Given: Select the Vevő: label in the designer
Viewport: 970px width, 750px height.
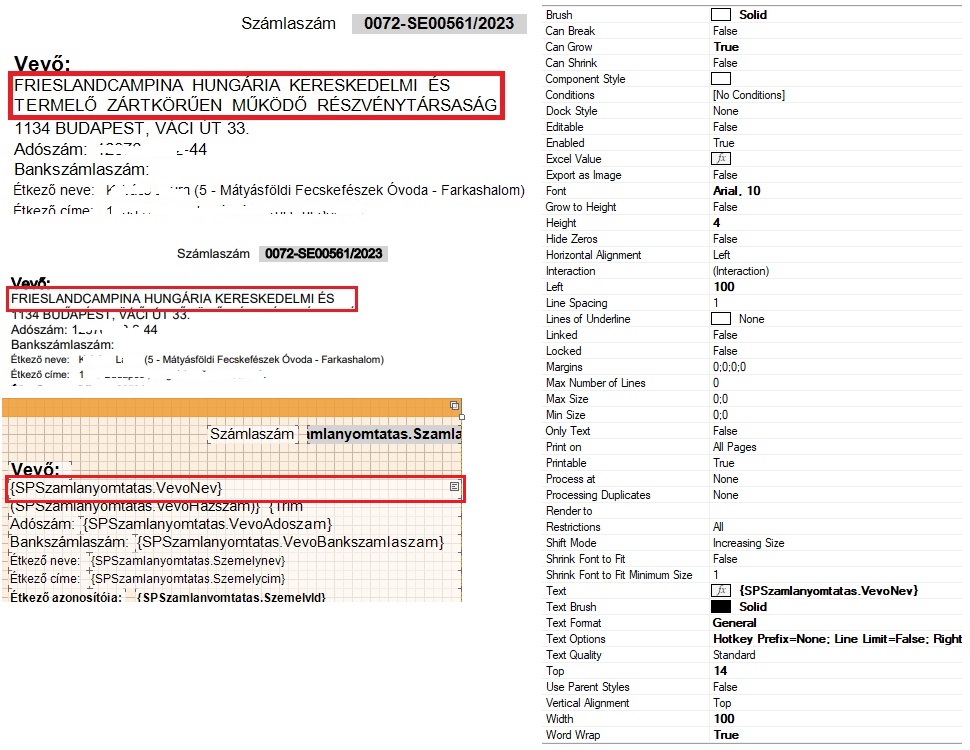Looking at the screenshot, I should (x=35, y=469).
